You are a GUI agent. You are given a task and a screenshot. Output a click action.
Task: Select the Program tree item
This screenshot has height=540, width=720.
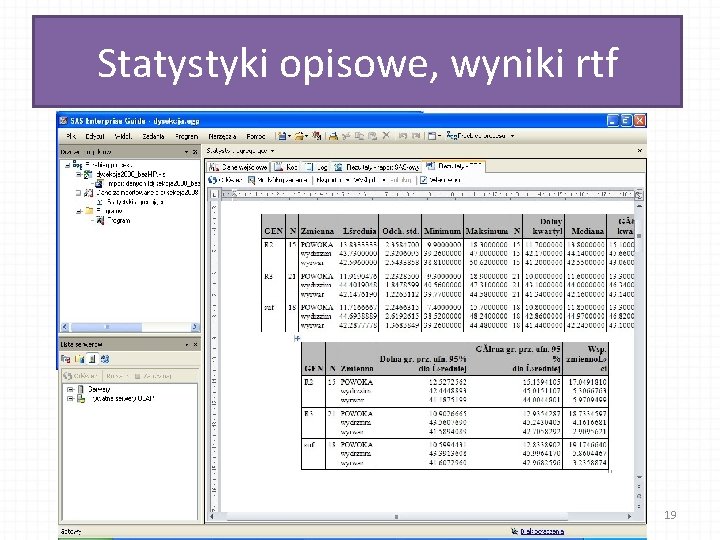tap(114, 220)
